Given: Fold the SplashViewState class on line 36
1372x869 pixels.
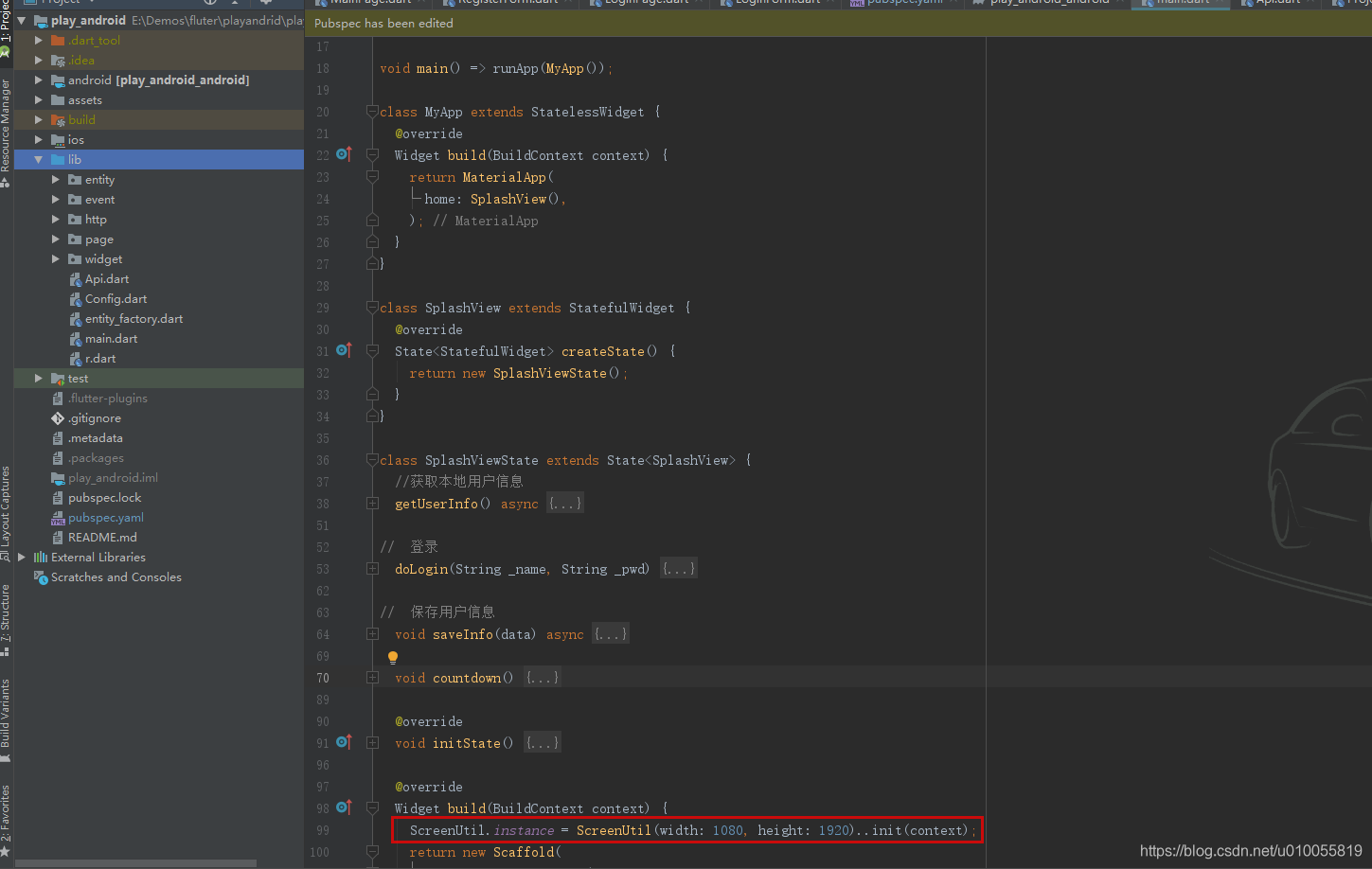Looking at the screenshot, I should tap(372, 460).
